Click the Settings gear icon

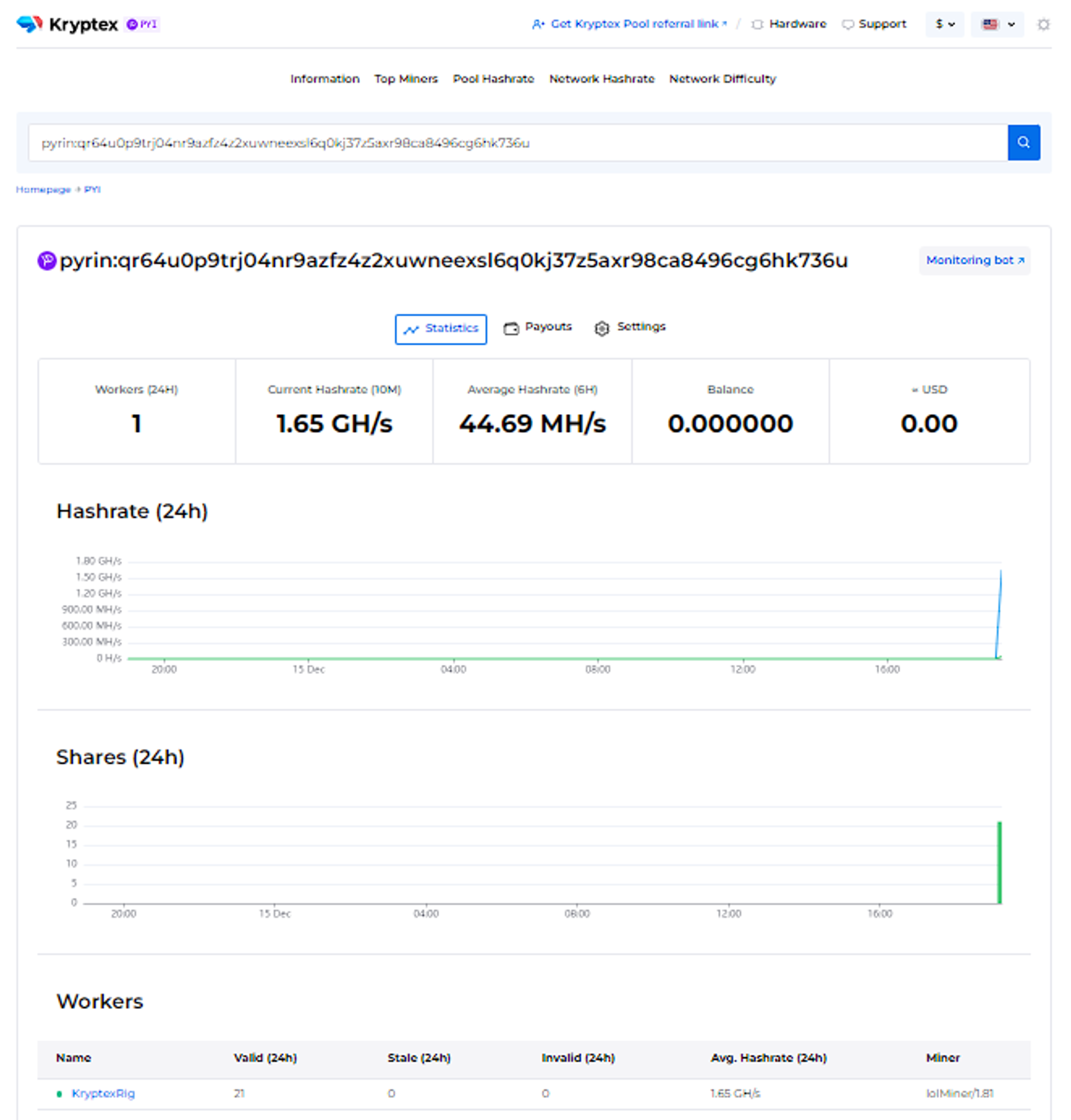(600, 326)
